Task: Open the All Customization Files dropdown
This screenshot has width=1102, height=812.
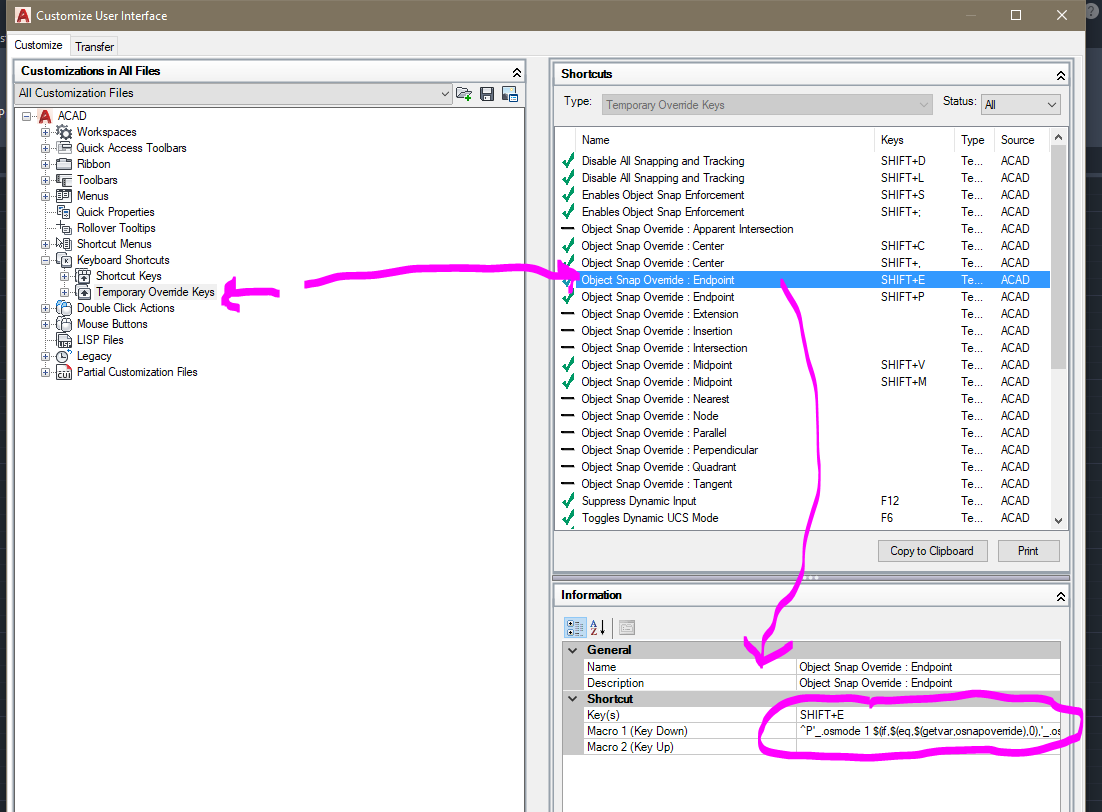Action: point(447,93)
